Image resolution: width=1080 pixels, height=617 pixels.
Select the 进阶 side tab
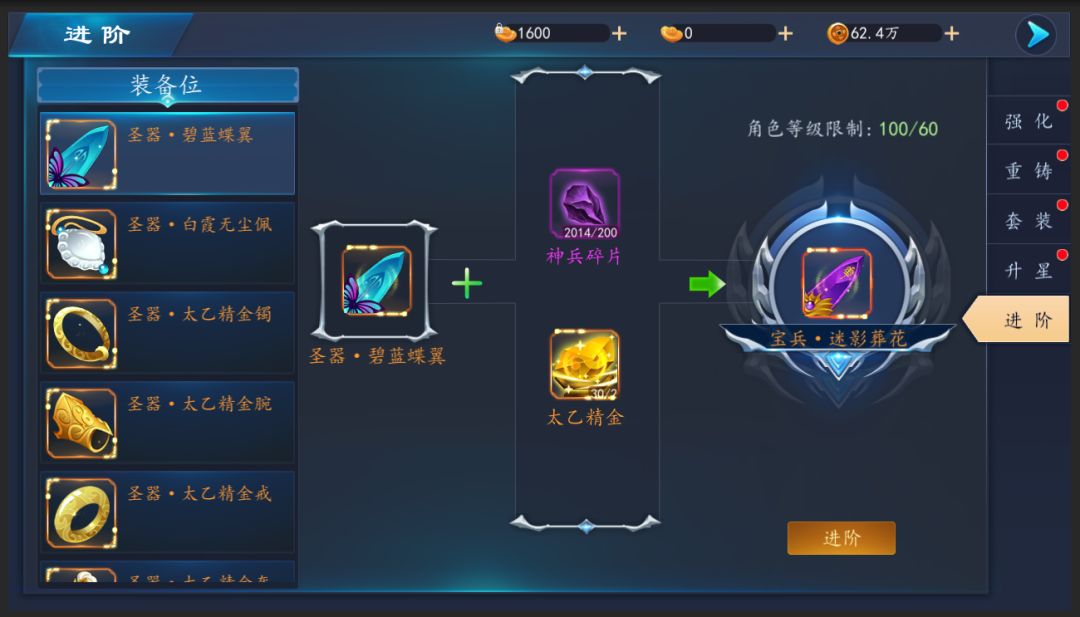point(1017,320)
